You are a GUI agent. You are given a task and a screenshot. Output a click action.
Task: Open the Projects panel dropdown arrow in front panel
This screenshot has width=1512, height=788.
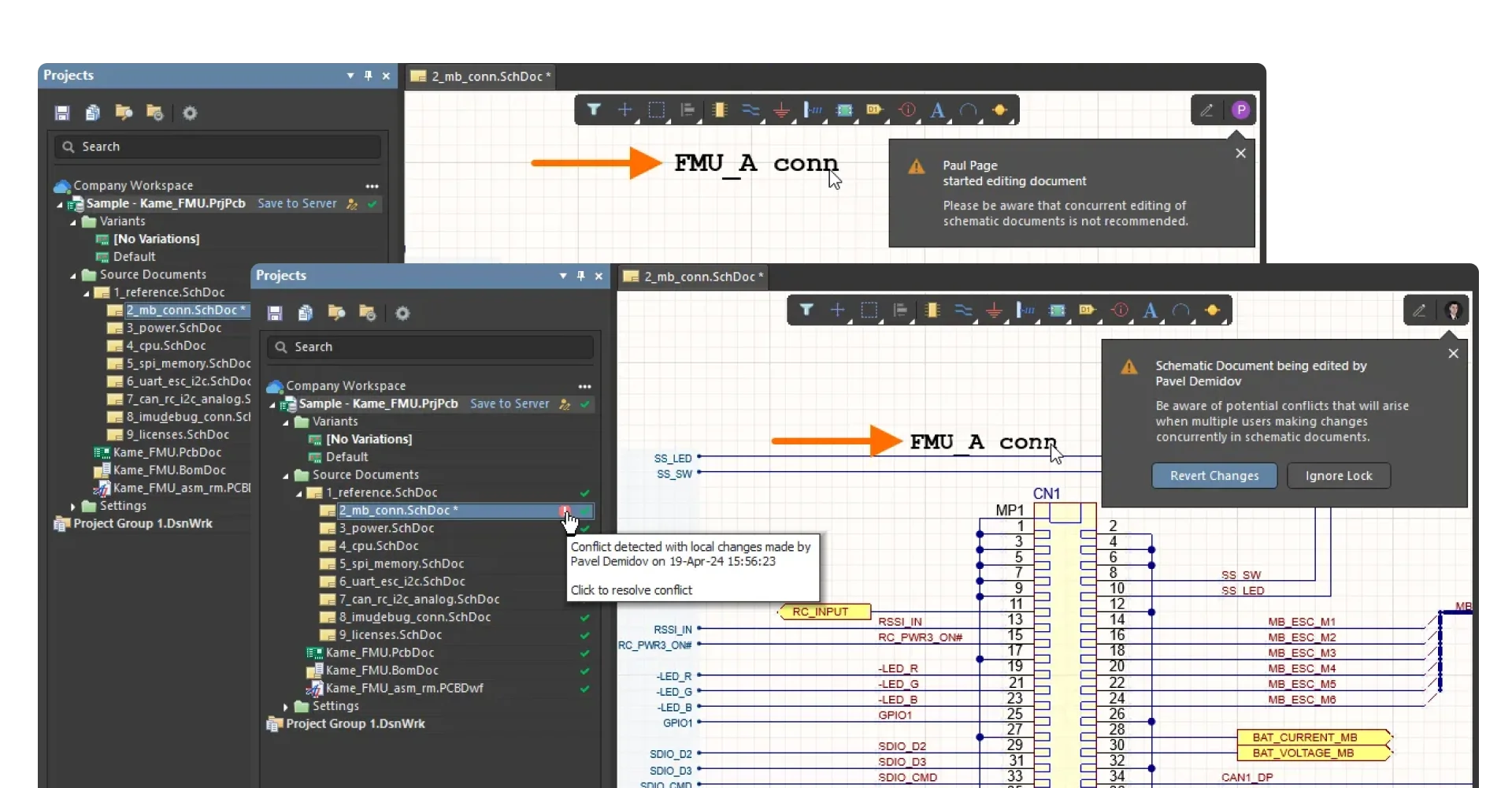click(563, 276)
